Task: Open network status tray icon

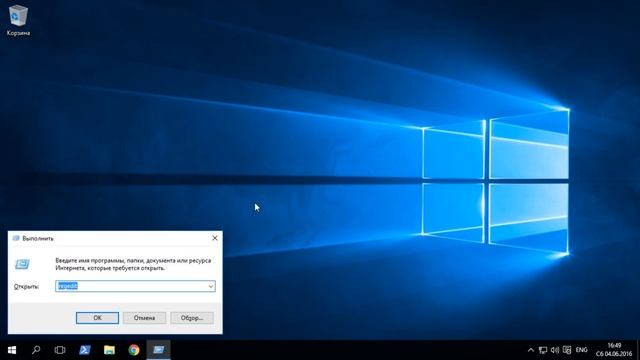Action: (x=543, y=350)
